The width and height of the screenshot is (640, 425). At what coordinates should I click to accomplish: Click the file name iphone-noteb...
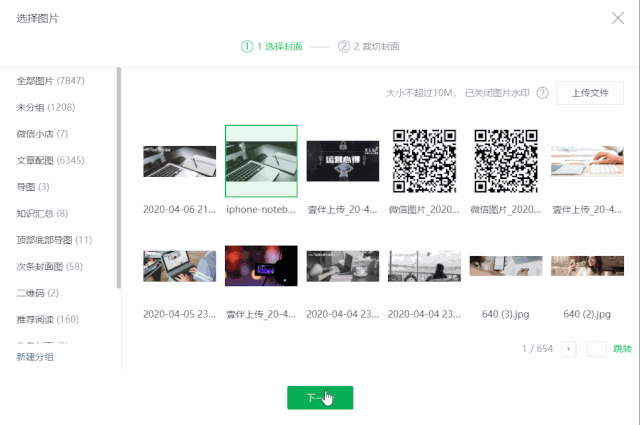point(261,209)
